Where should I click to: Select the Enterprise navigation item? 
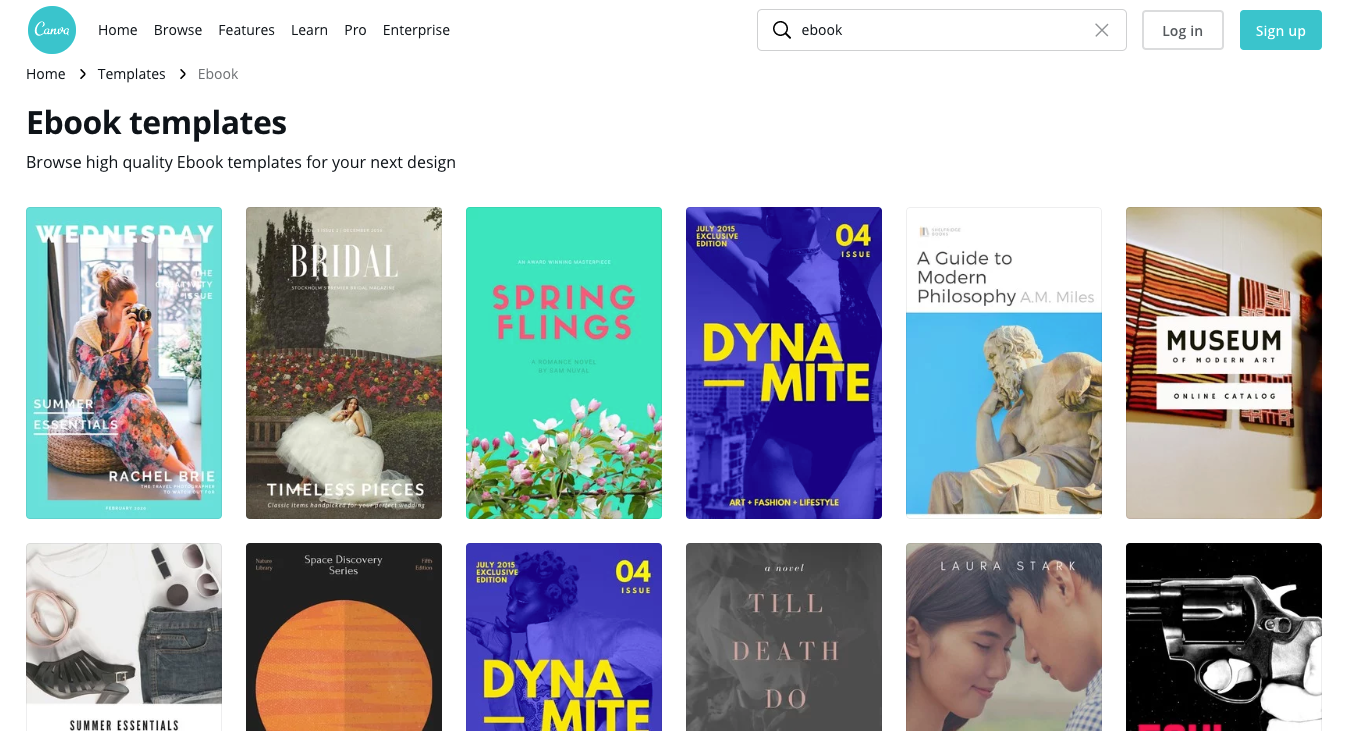(416, 30)
